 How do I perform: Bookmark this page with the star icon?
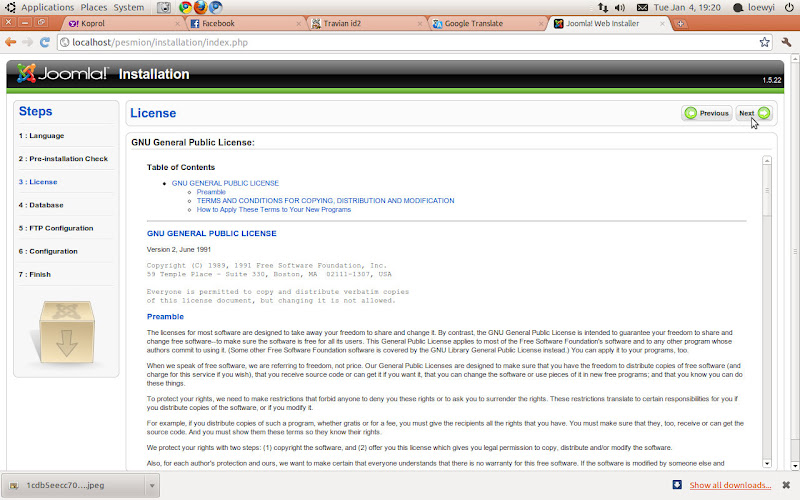(x=764, y=42)
